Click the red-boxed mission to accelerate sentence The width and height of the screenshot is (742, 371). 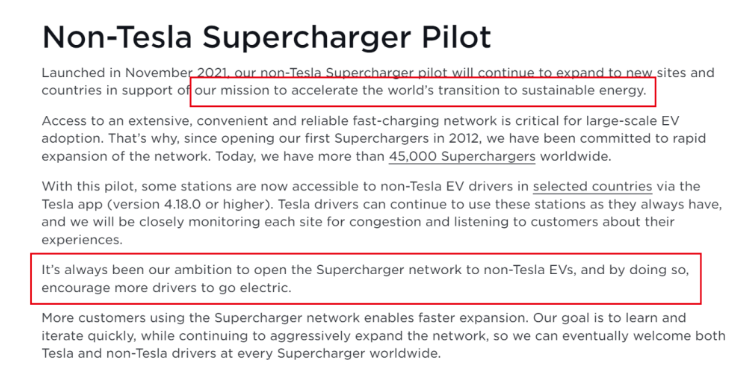pyautogui.click(x=423, y=91)
